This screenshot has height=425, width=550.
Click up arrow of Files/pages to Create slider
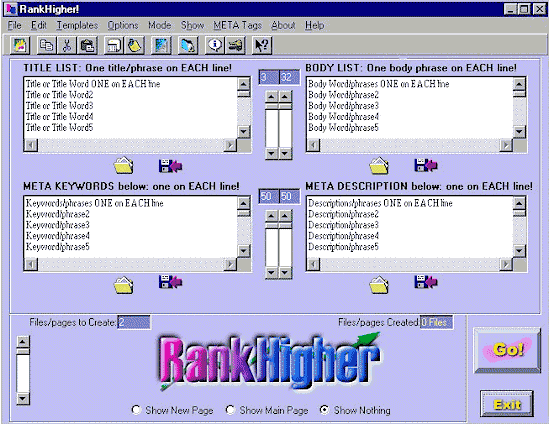[x=23, y=342]
